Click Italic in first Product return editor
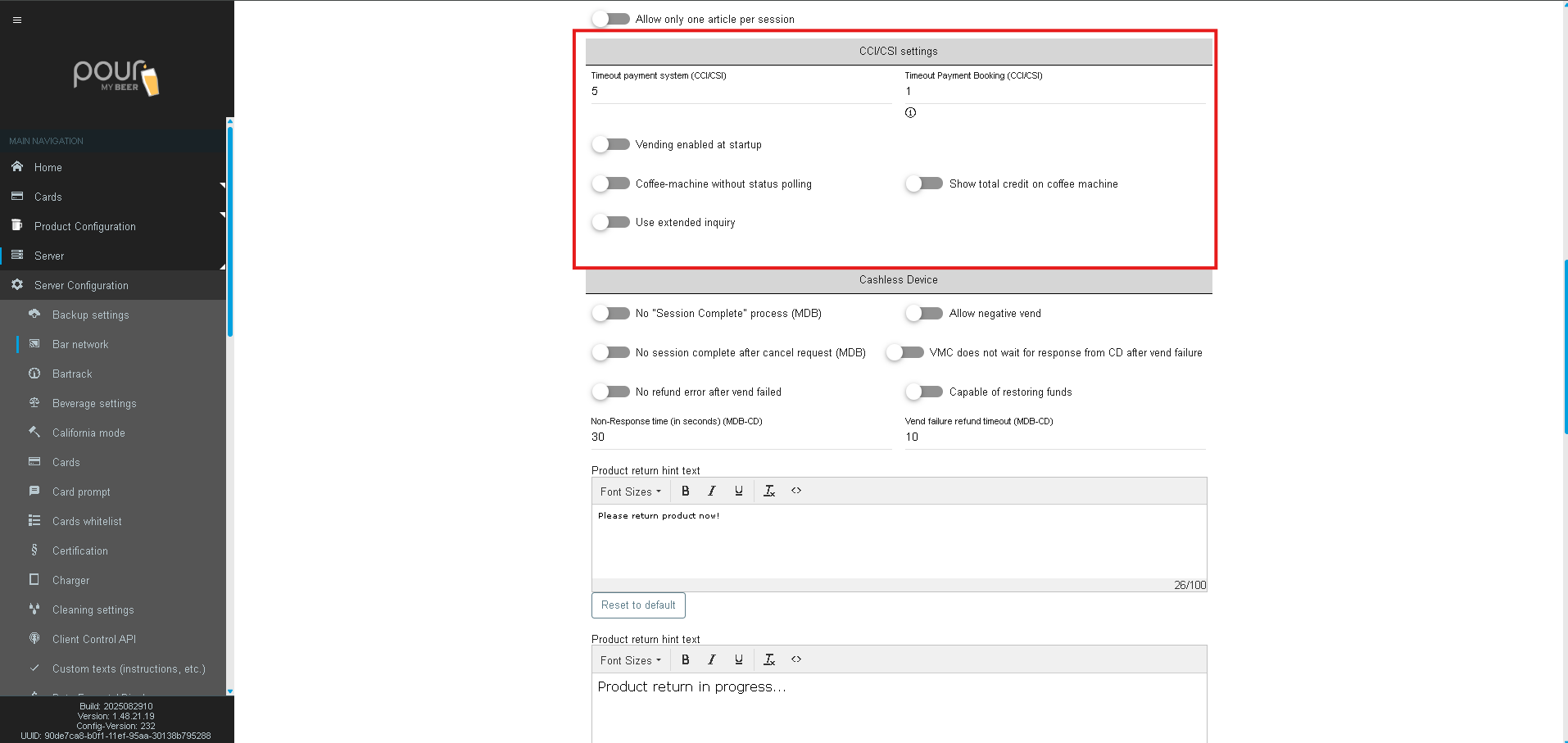This screenshot has width=1568, height=743. tap(712, 492)
